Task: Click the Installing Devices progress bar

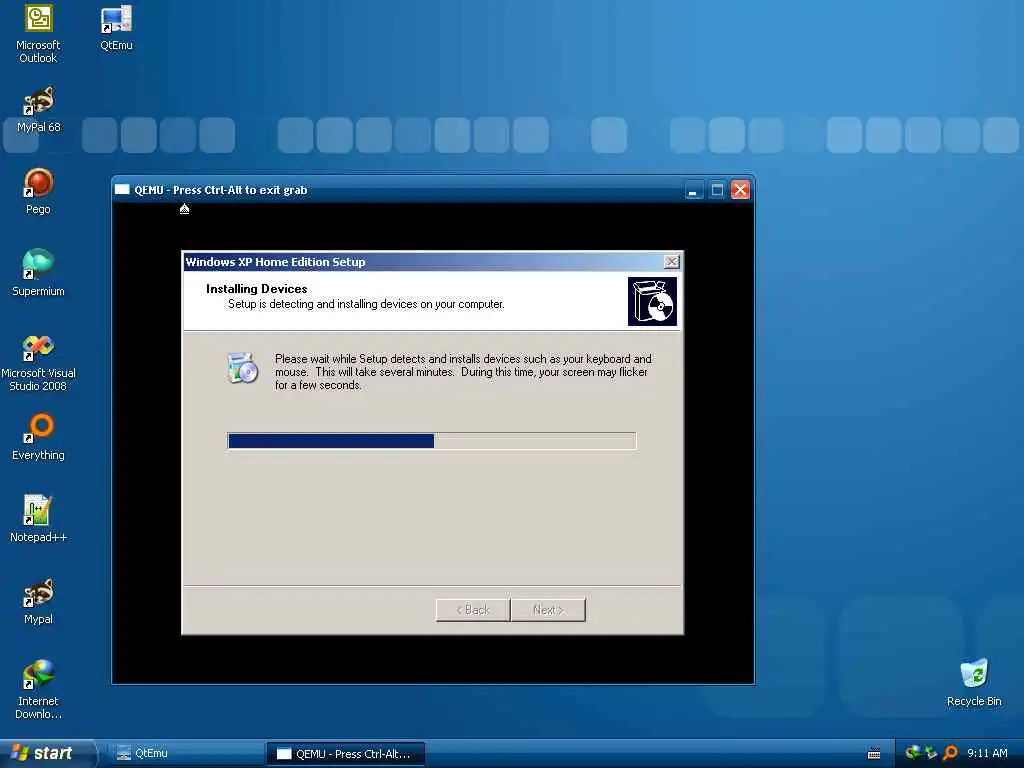Action: pyautogui.click(x=432, y=441)
